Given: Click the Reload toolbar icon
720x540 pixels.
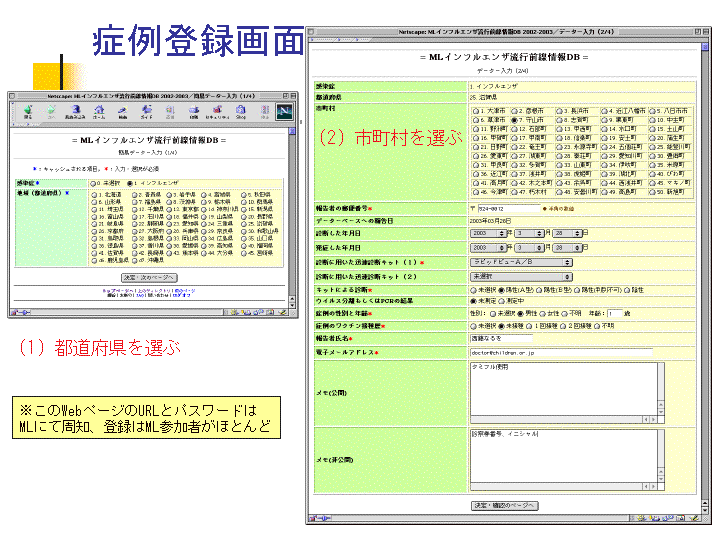Looking at the screenshot, I should coord(75,110).
